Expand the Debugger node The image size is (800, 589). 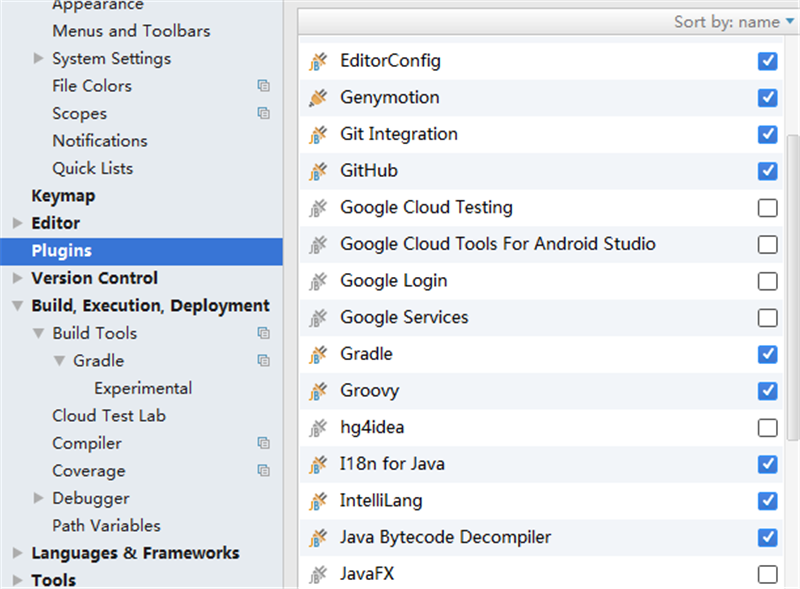click(38, 498)
